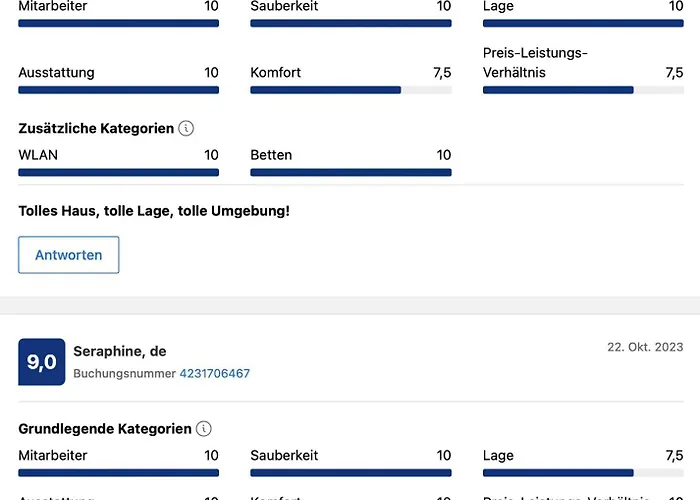Select review title 'Tolles Haus, tolle Lage'
700x500 pixels.
point(154,211)
